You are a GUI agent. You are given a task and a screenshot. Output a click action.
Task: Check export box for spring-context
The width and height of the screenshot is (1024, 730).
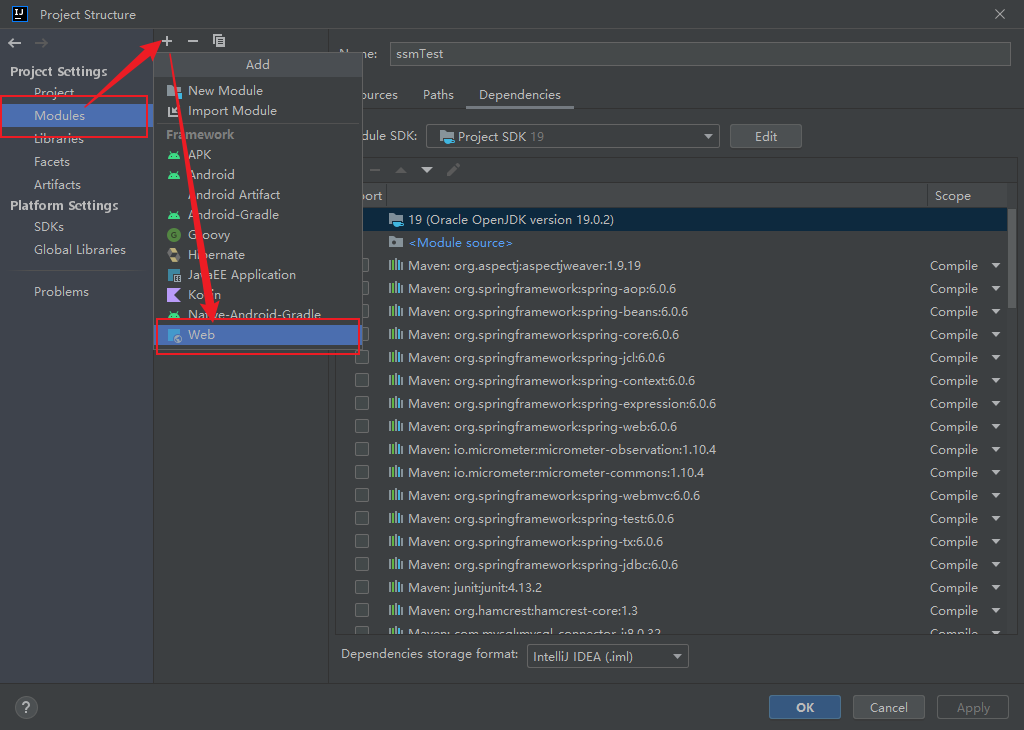362,380
